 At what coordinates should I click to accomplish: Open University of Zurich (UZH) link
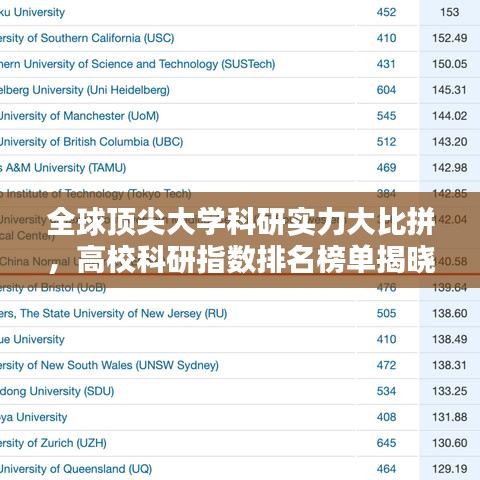[x=53, y=443]
